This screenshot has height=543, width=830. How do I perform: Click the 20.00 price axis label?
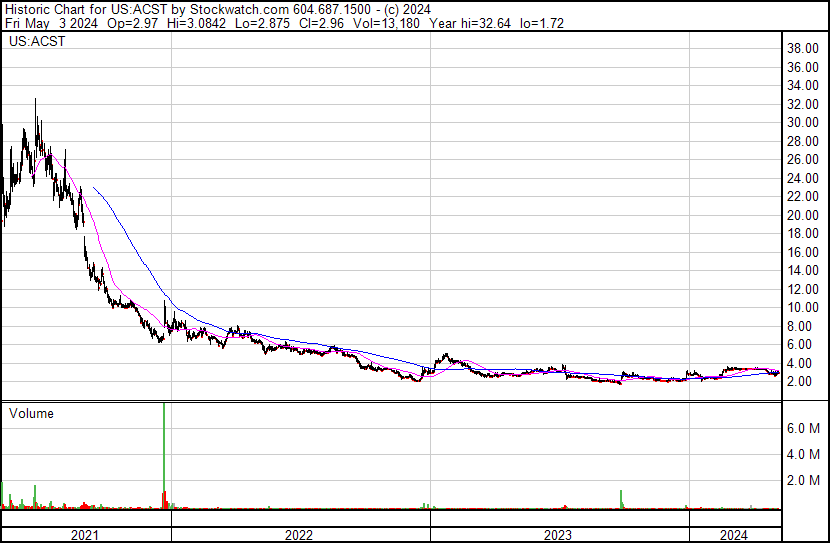803,215
